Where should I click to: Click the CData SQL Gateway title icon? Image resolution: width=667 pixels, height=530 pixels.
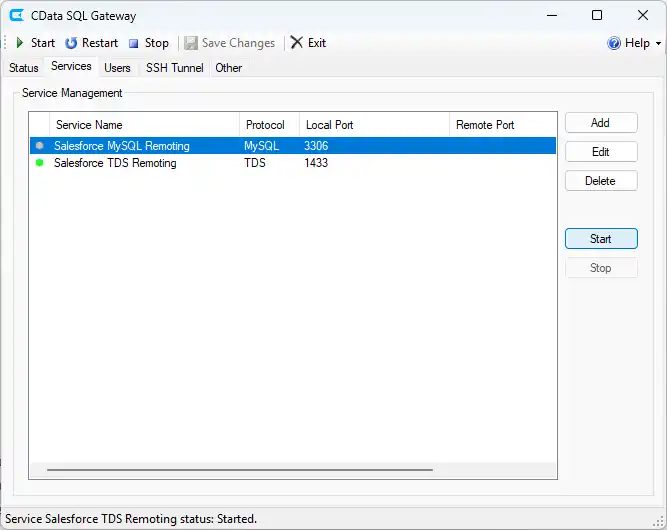17,16
